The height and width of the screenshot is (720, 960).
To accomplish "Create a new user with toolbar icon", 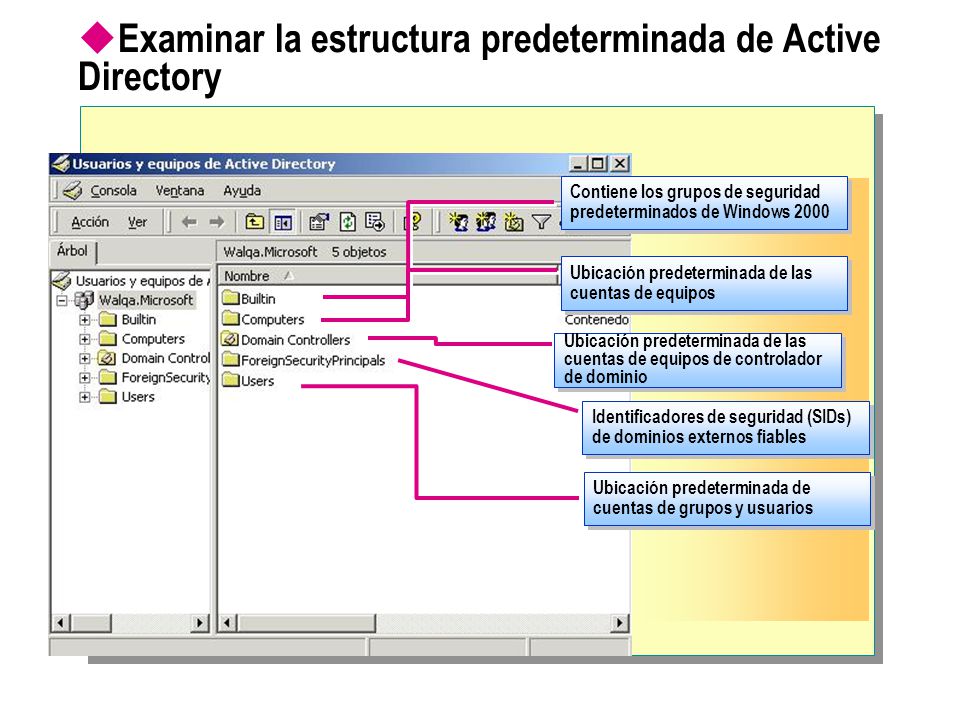I will tap(459, 222).
